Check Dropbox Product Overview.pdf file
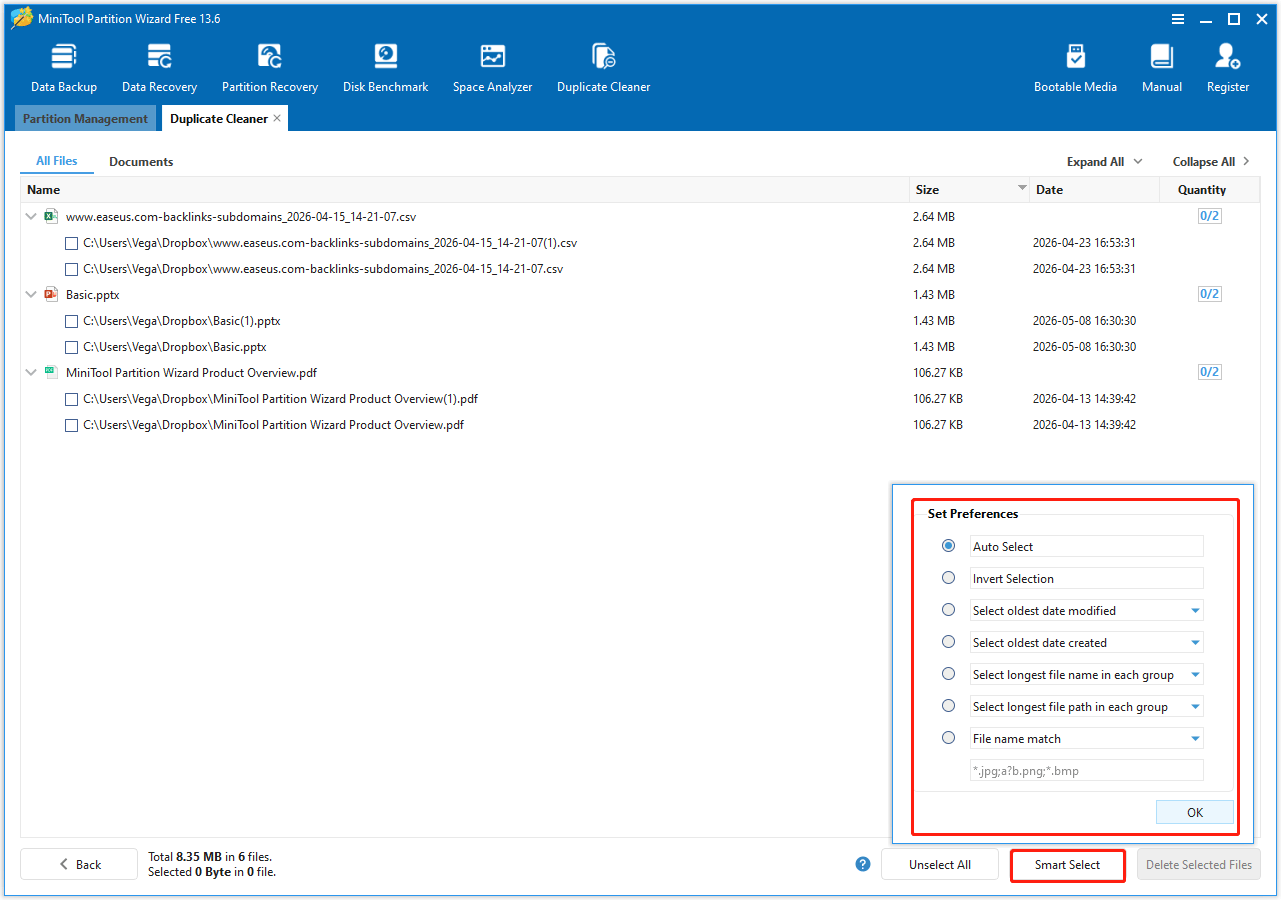This screenshot has height=900, width=1281. pyautogui.click(x=71, y=424)
